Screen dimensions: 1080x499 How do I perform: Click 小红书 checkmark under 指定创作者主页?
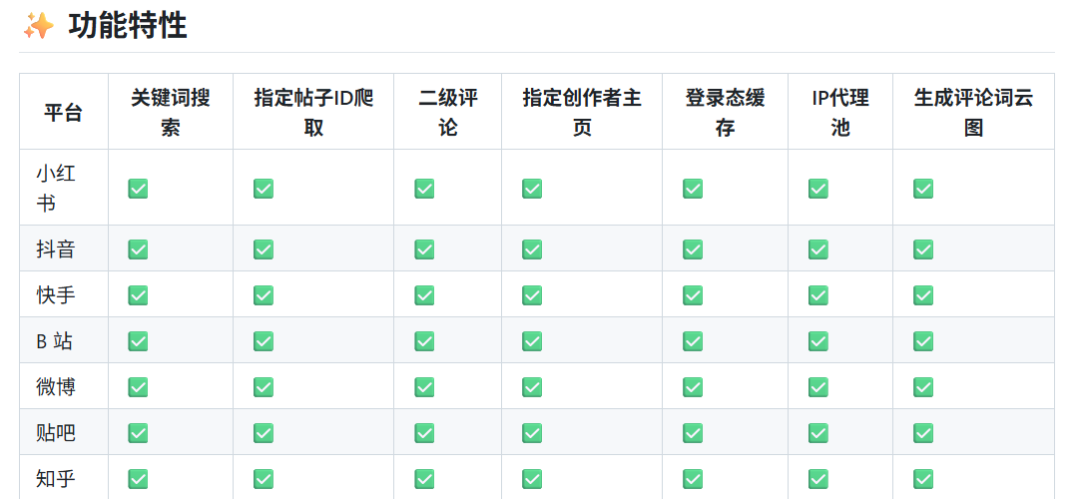click(x=532, y=188)
